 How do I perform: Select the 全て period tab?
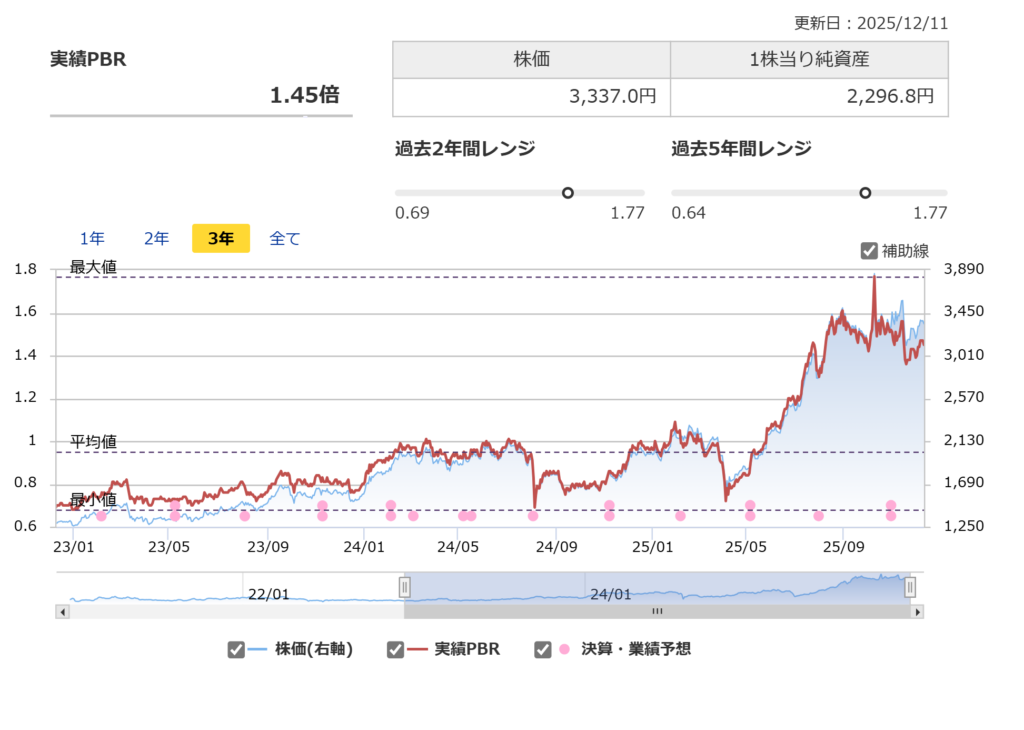pyautogui.click(x=284, y=238)
